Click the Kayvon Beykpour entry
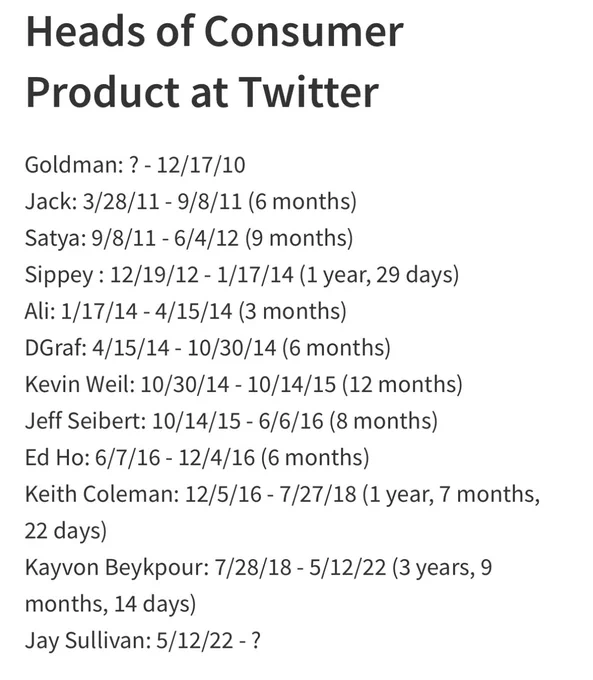Image resolution: width=593 pixels, height=680 pixels. click(x=259, y=567)
